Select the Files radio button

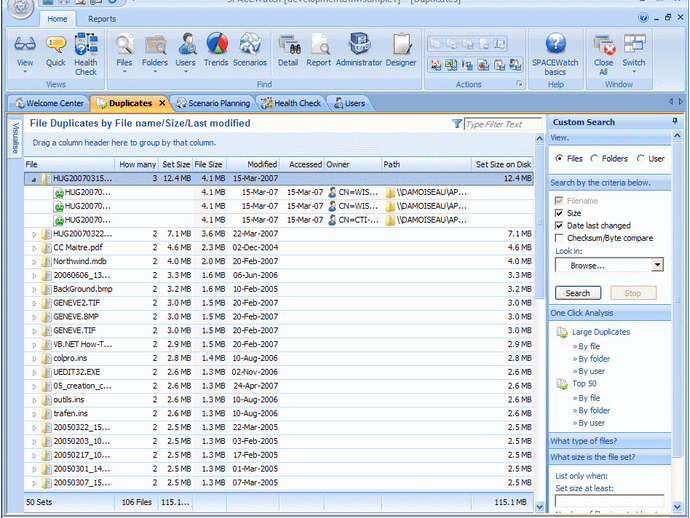[559, 158]
